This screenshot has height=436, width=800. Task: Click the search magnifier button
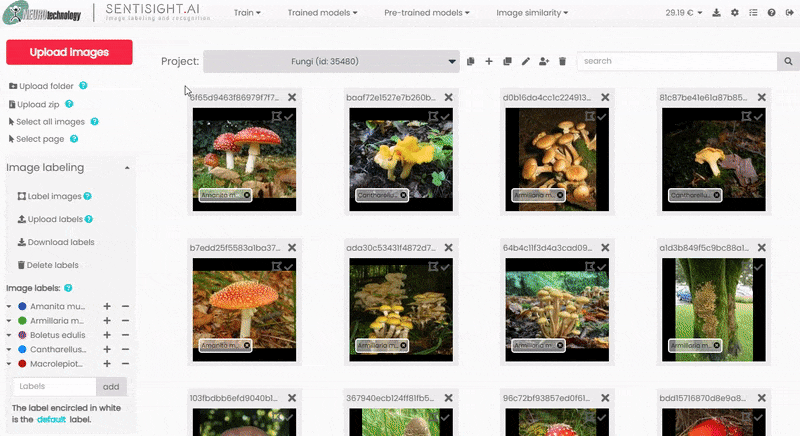coord(787,62)
